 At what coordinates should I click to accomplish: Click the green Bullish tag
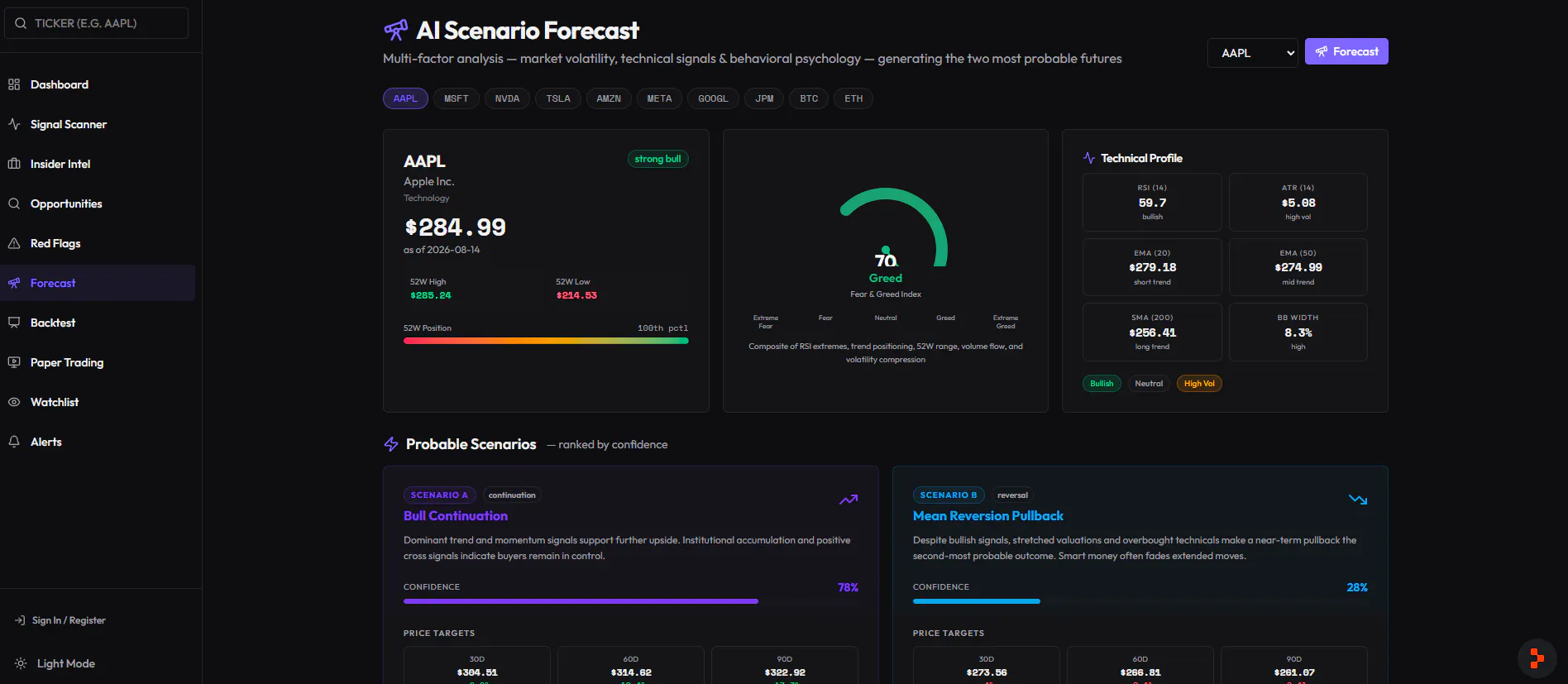click(1102, 384)
